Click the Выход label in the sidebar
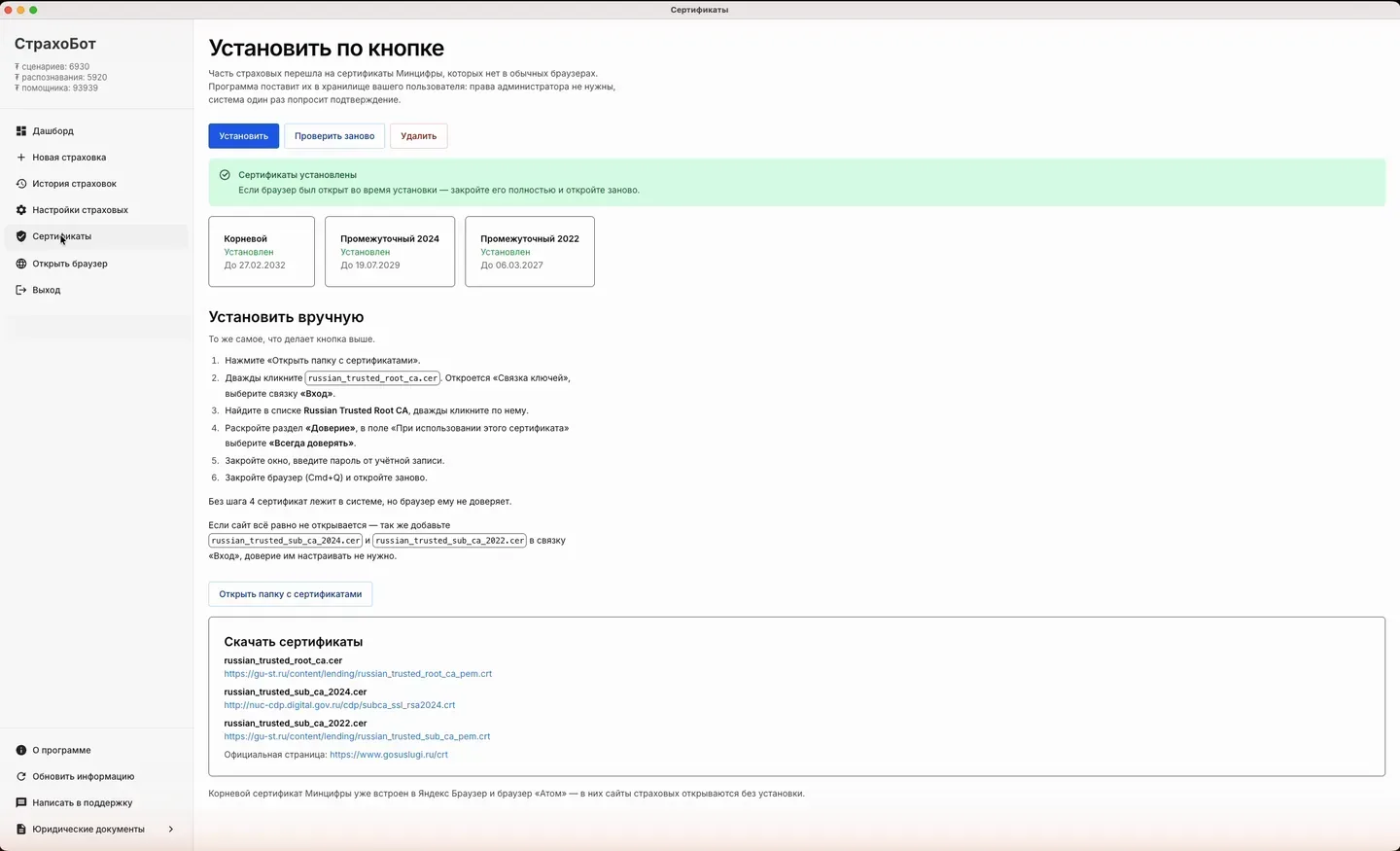1400x851 pixels. click(x=47, y=290)
